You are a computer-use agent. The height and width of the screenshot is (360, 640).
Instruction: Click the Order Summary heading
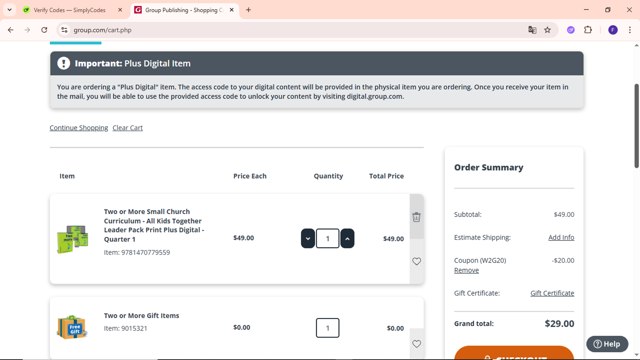489,167
